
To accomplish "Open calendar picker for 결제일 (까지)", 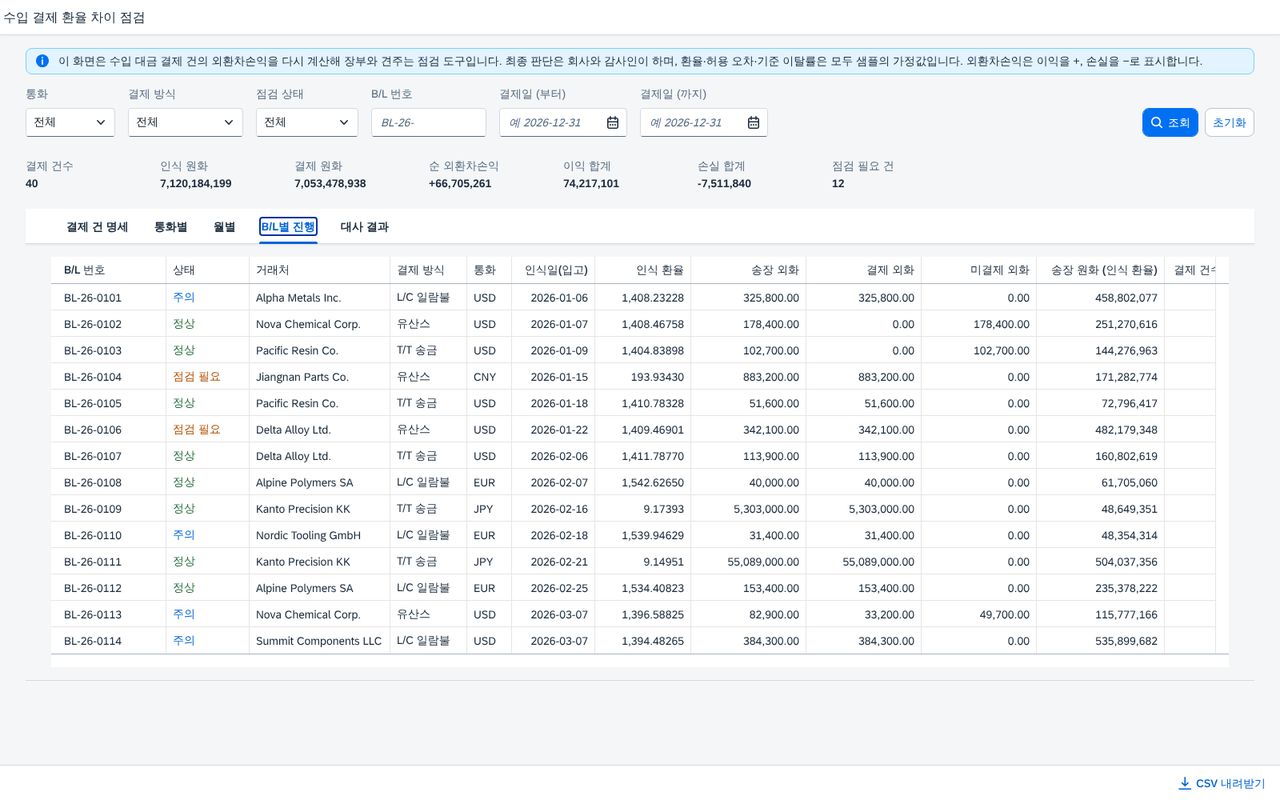I will 753,123.
